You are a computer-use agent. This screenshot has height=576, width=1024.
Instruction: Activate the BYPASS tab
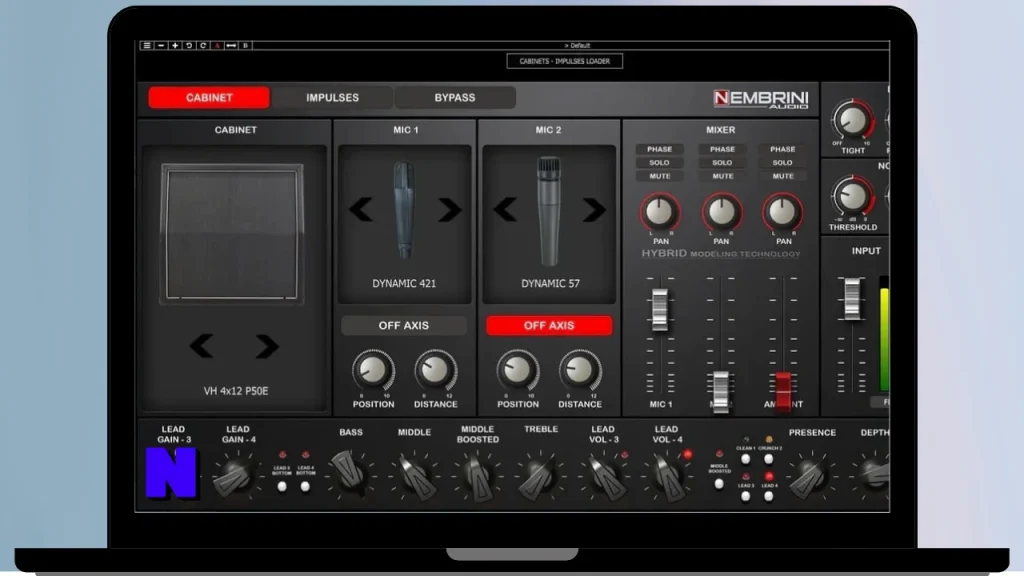(x=455, y=97)
